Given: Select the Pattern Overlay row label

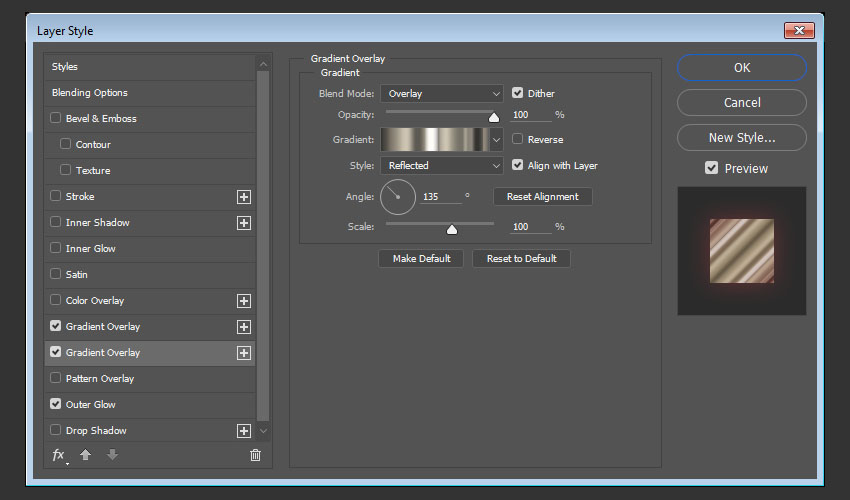Looking at the screenshot, I should (100, 379).
